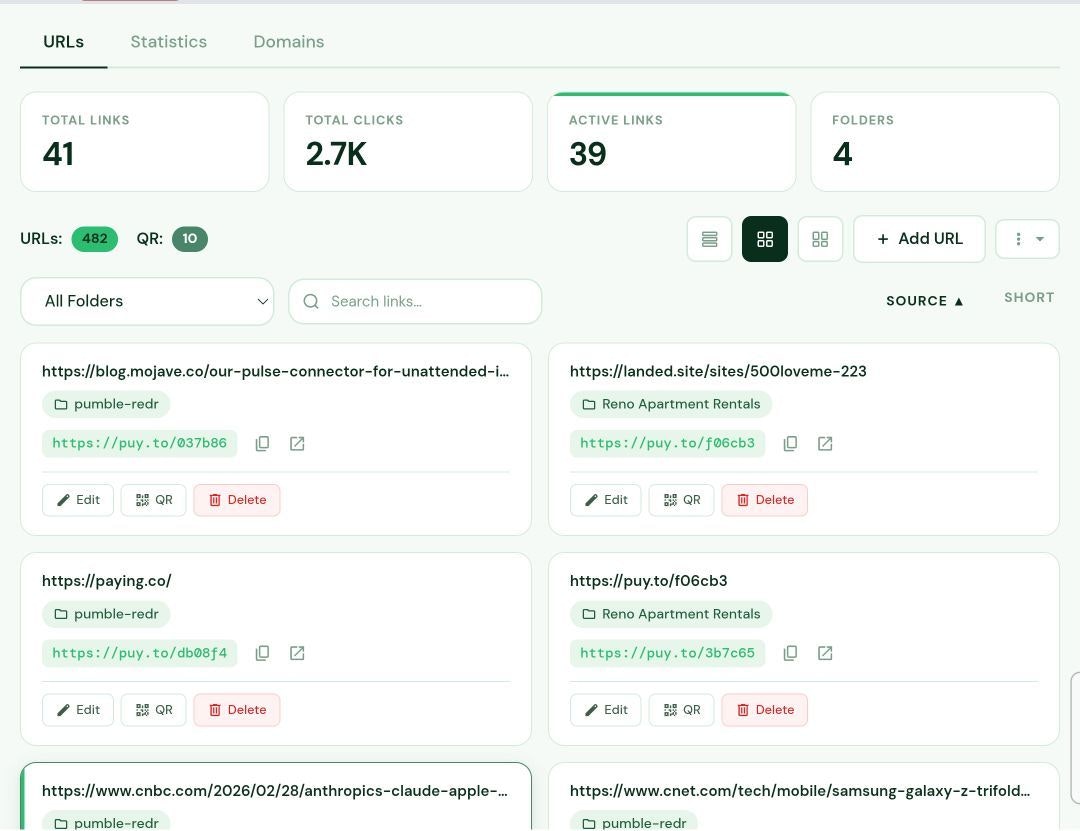The height and width of the screenshot is (831, 1080).
Task: Select the active four-square grid view icon
Action: 765,239
